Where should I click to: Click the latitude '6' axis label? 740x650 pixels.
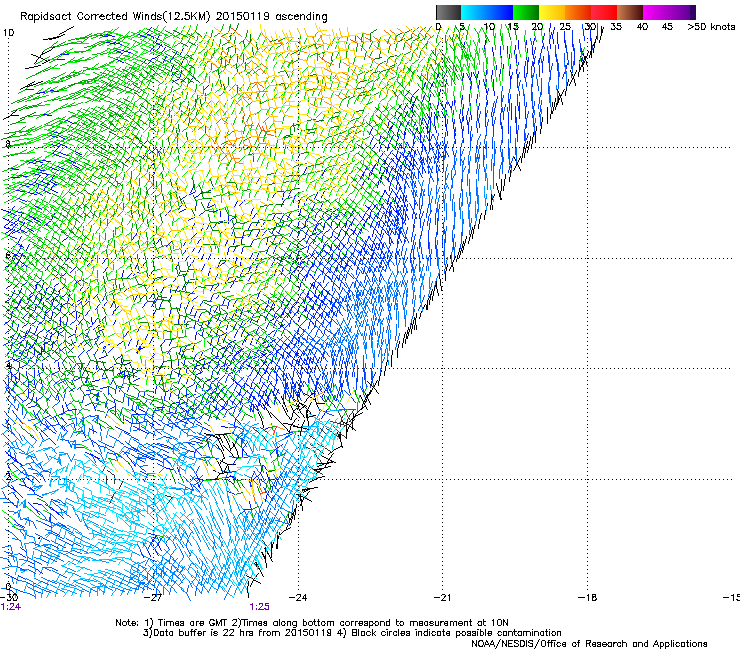tap(7, 255)
